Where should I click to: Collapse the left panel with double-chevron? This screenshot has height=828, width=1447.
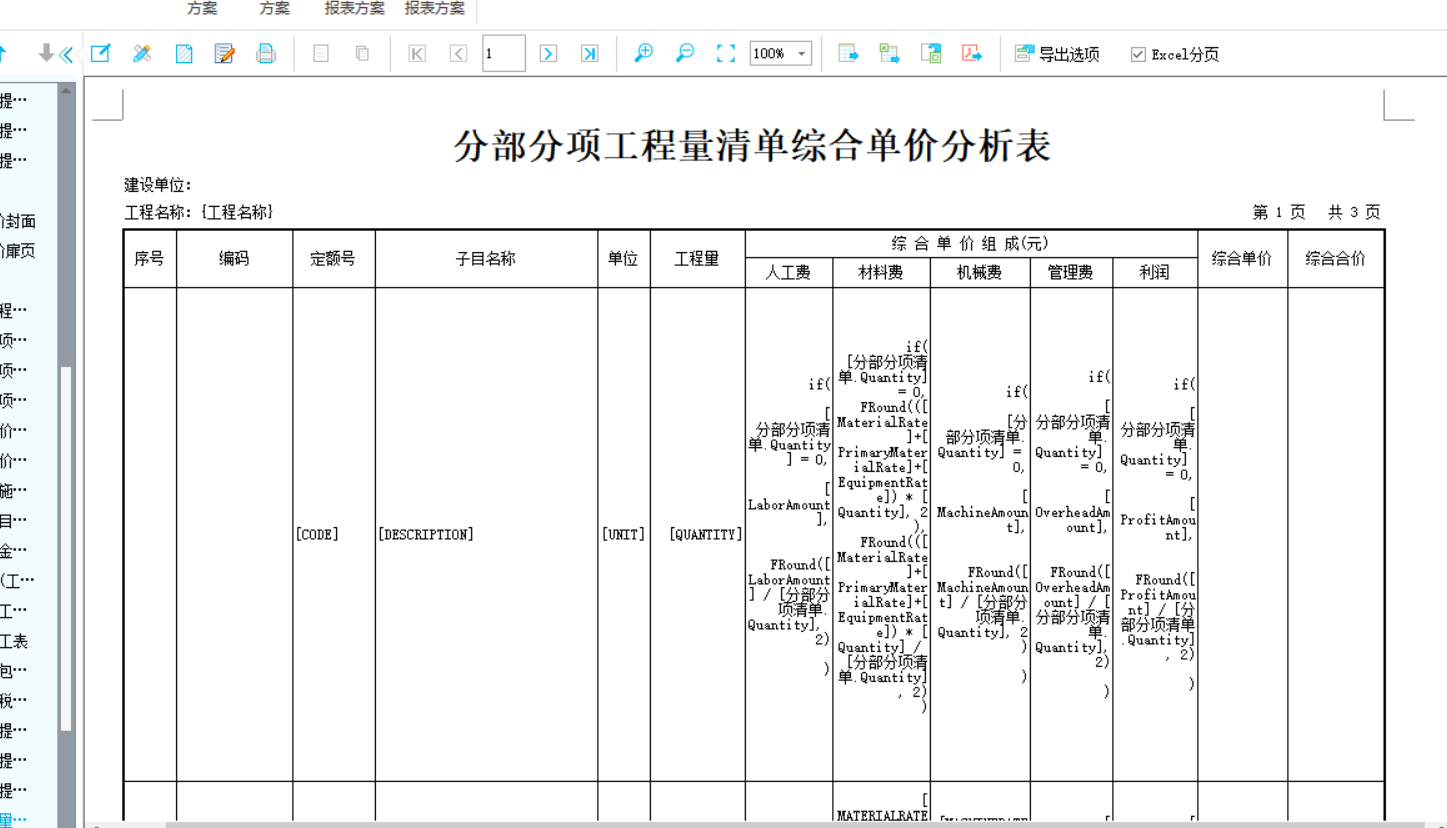pyautogui.click(x=66, y=54)
